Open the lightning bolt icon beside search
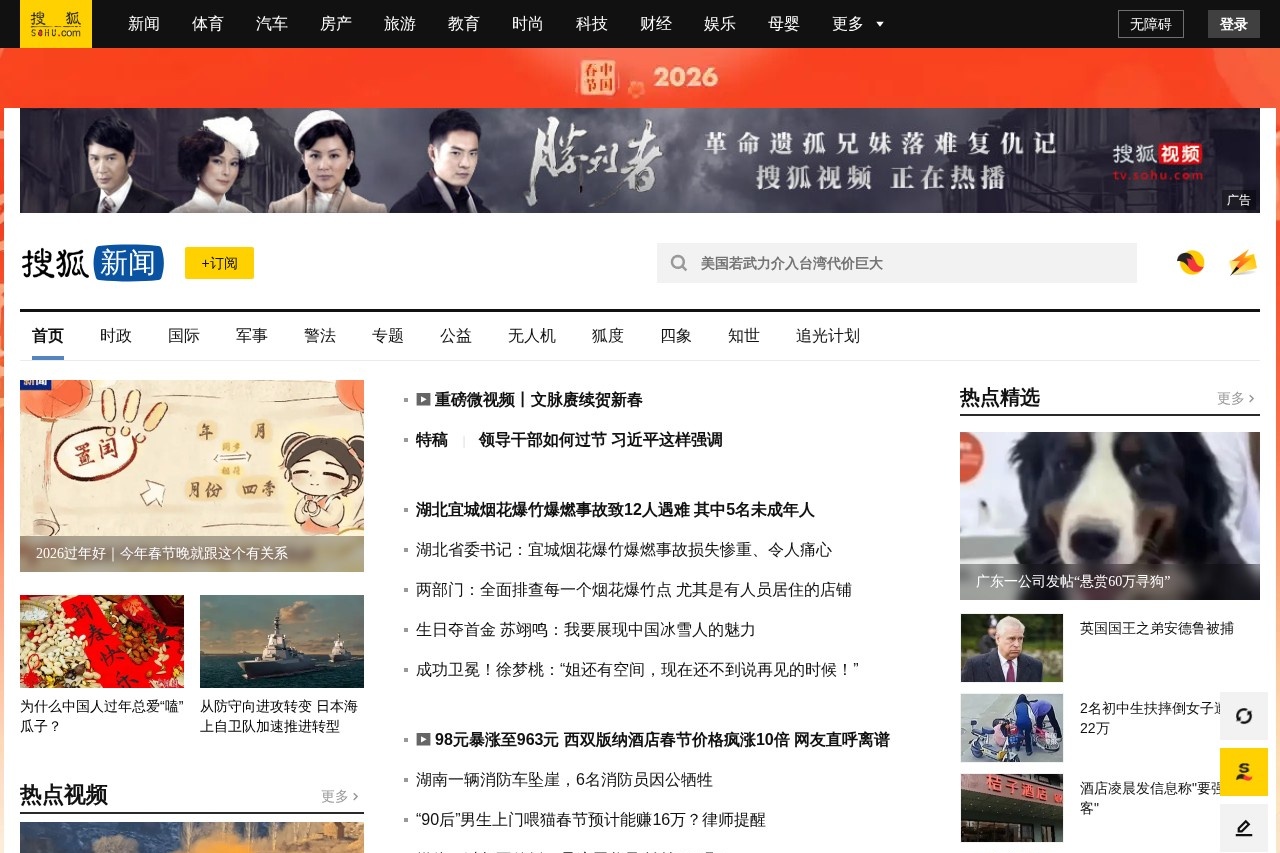Image resolution: width=1280 pixels, height=853 pixels. (x=1243, y=263)
